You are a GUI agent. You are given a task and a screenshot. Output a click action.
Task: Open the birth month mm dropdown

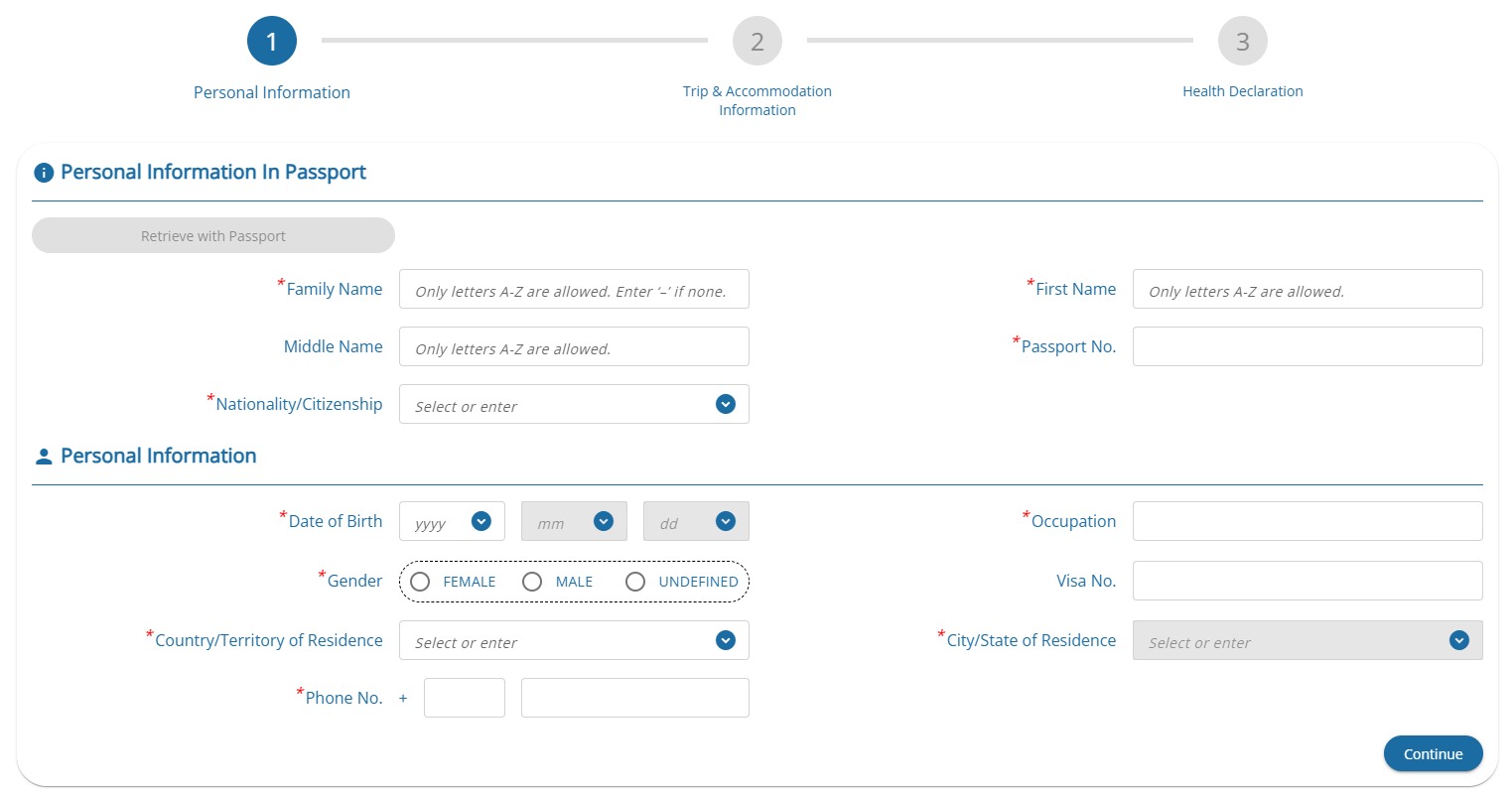coord(574,521)
